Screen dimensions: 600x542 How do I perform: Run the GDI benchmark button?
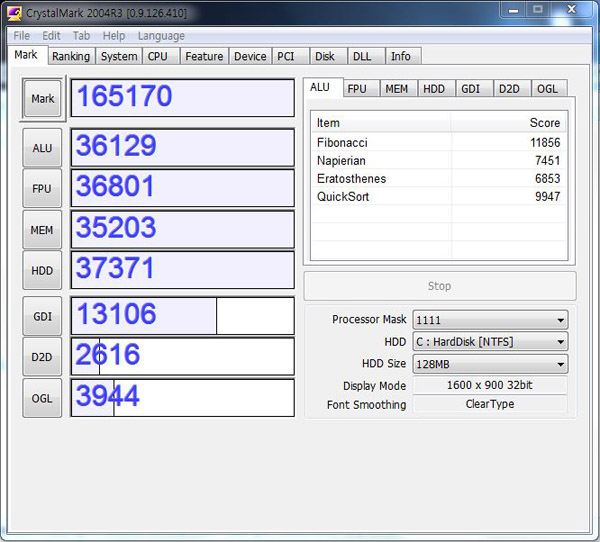click(42, 316)
